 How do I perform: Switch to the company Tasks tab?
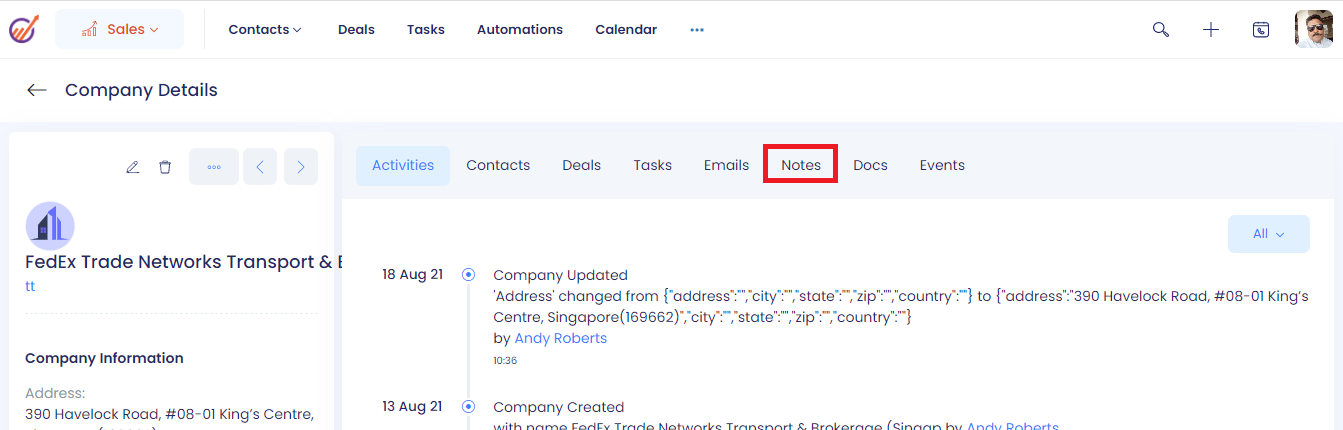(x=653, y=165)
